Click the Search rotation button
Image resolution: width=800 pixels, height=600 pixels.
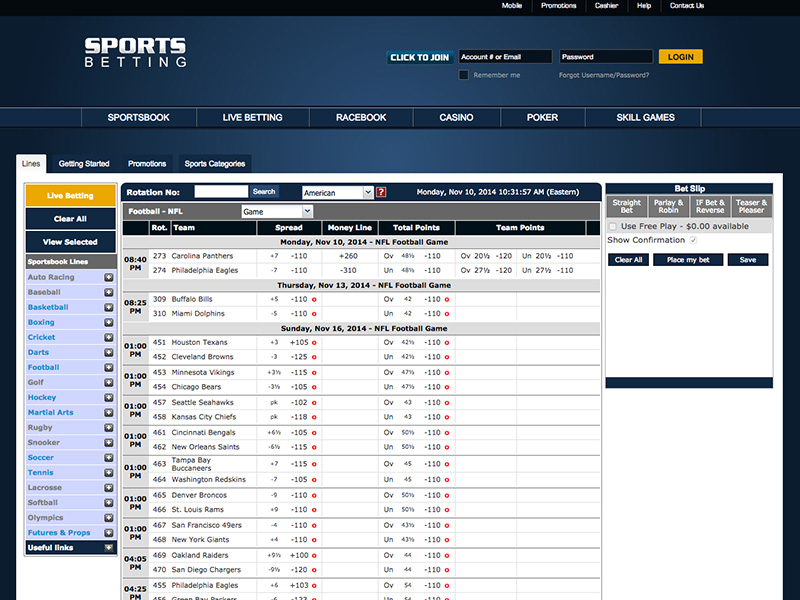tap(264, 192)
